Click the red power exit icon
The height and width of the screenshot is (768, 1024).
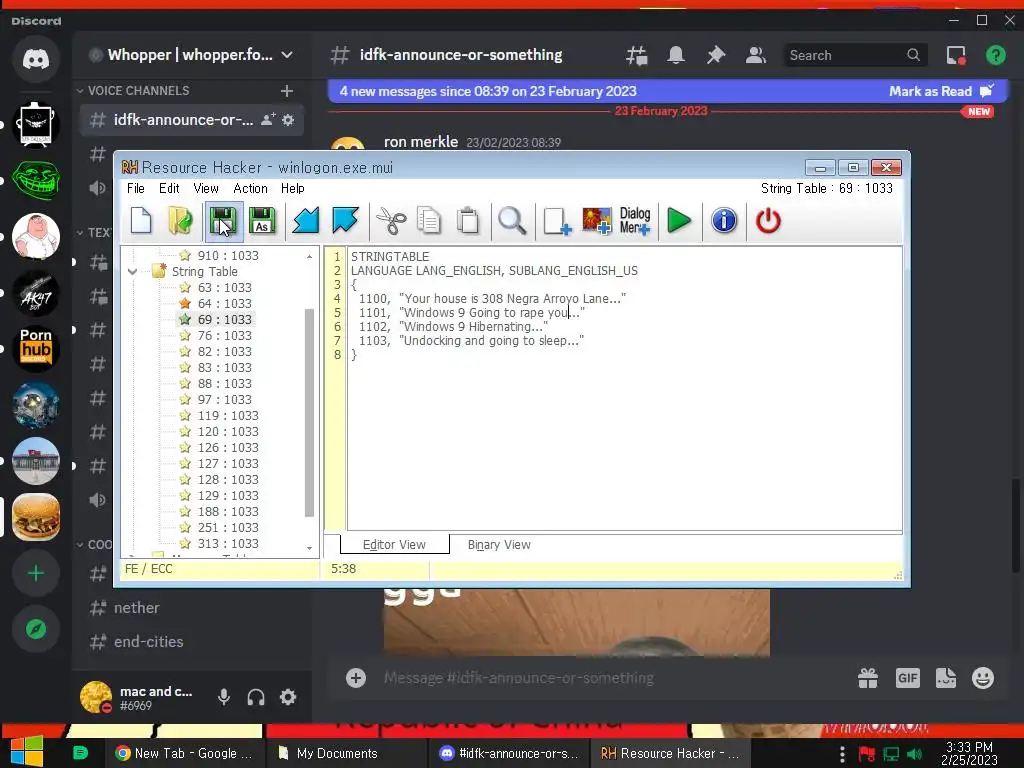[x=768, y=221]
